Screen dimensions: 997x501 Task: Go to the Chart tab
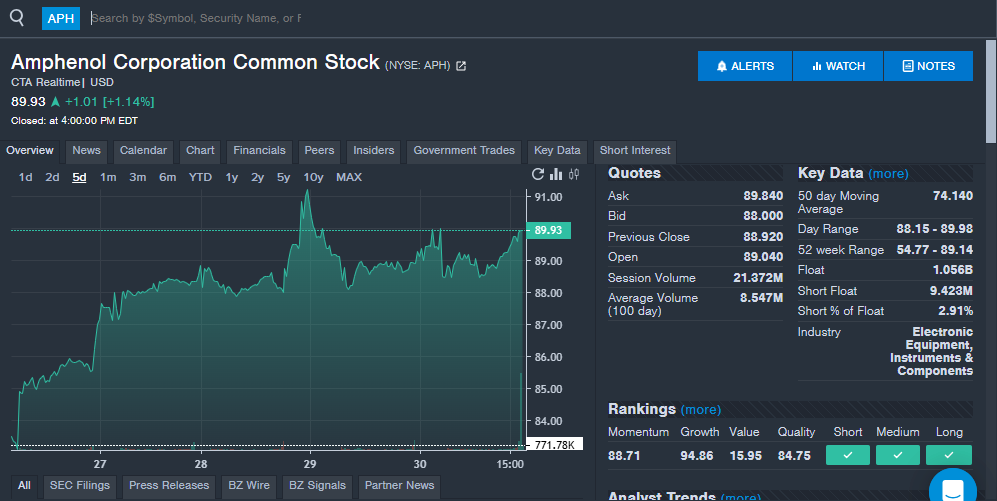[200, 151]
